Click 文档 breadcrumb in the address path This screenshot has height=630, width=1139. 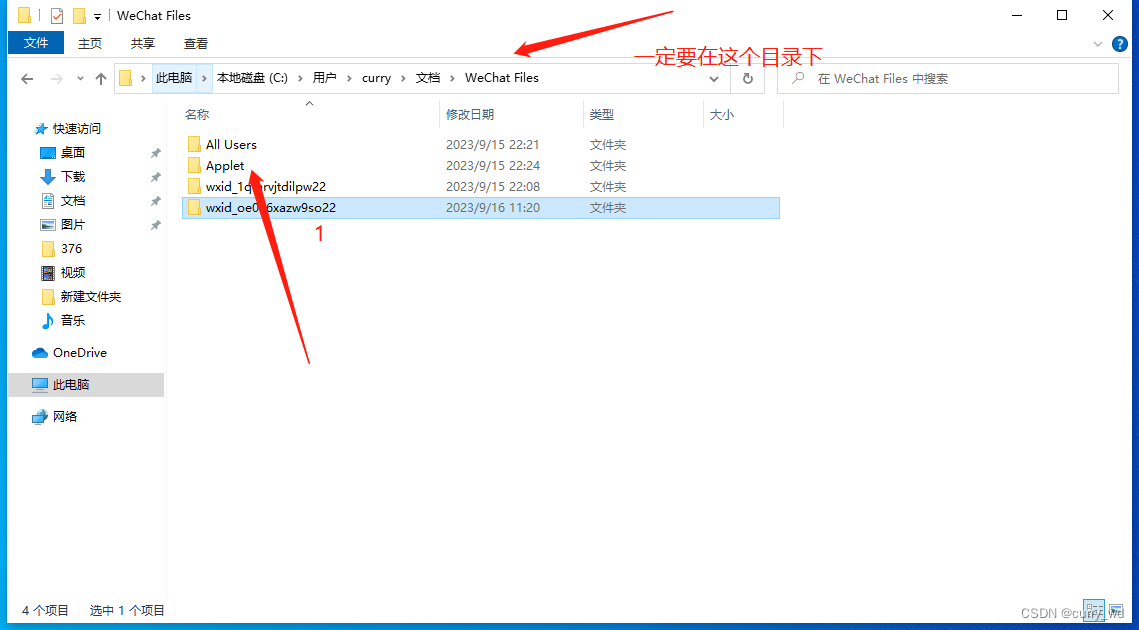pos(428,78)
